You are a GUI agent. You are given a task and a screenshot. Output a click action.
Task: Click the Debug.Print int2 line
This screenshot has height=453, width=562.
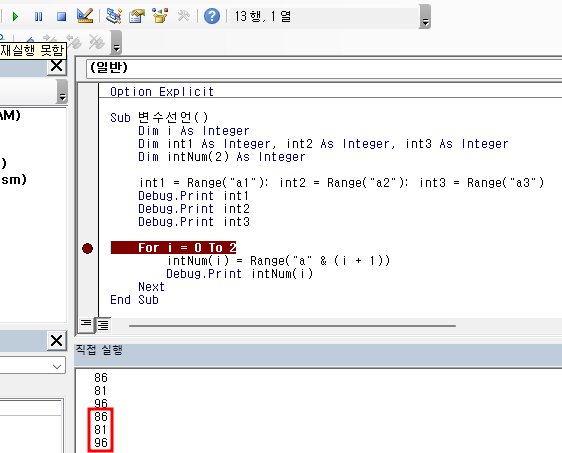coord(194,209)
